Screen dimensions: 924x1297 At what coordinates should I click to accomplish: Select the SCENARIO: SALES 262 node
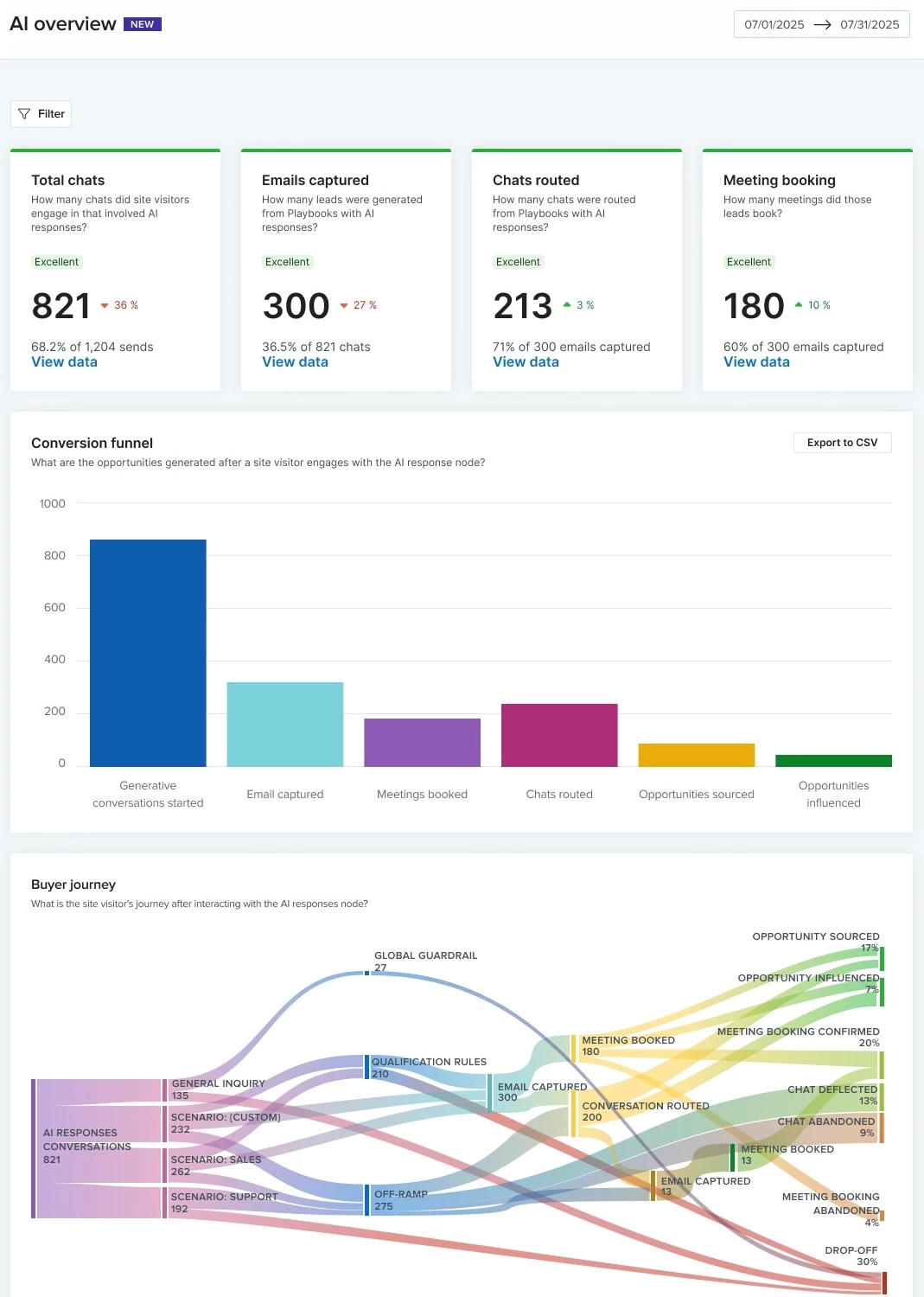164,1166
